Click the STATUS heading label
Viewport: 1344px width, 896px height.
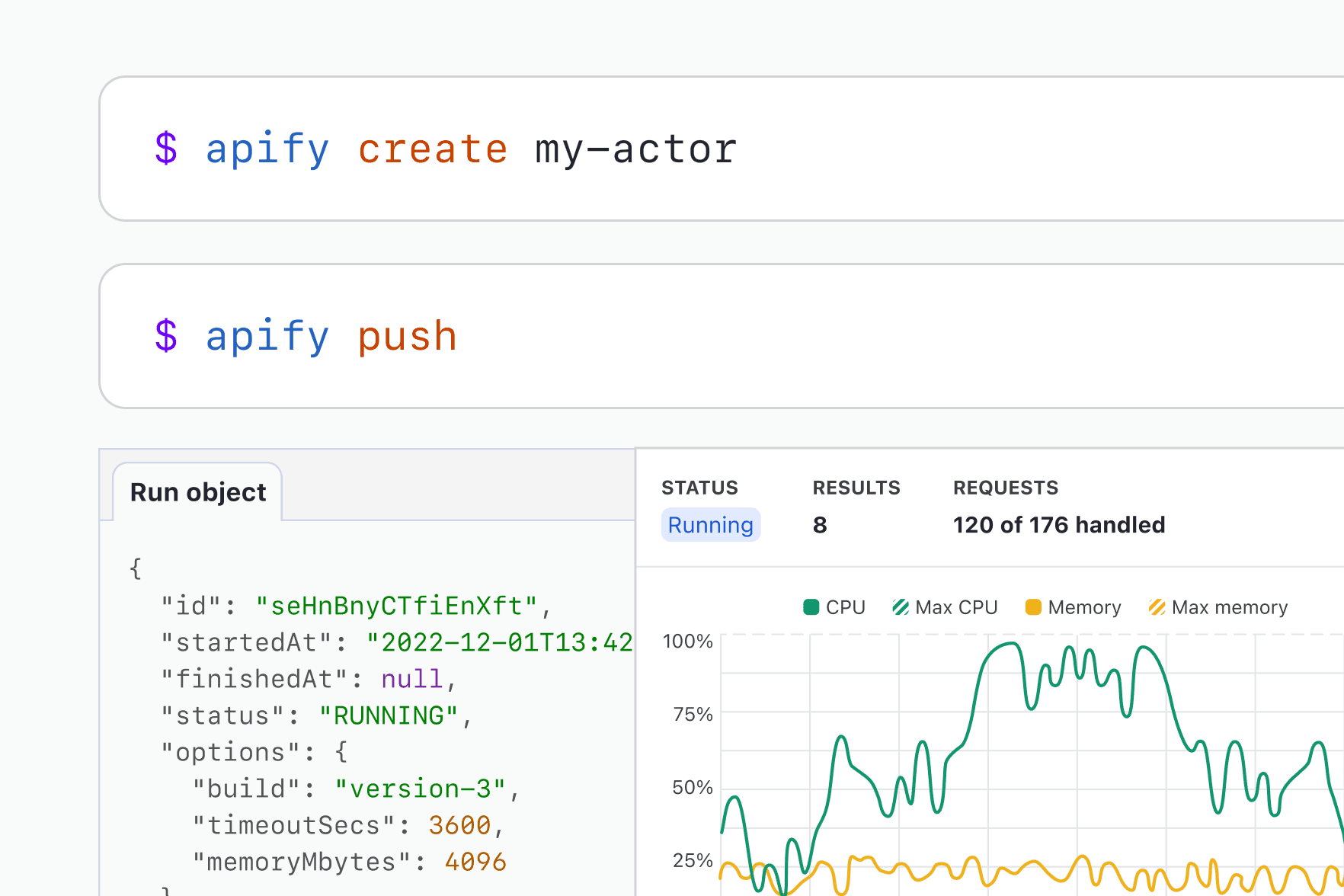(x=699, y=488)
